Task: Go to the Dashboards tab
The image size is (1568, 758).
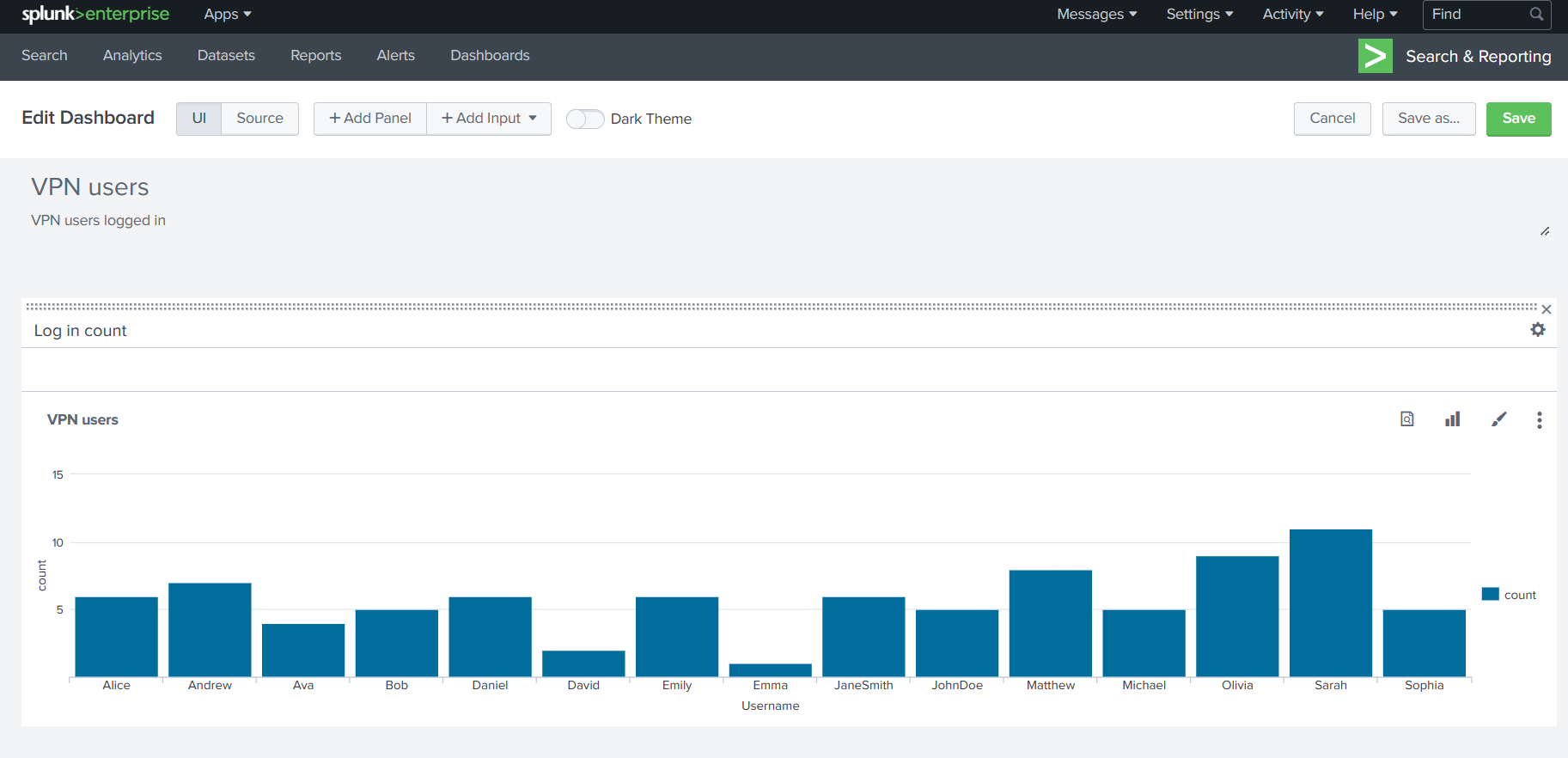Action: 490,56
